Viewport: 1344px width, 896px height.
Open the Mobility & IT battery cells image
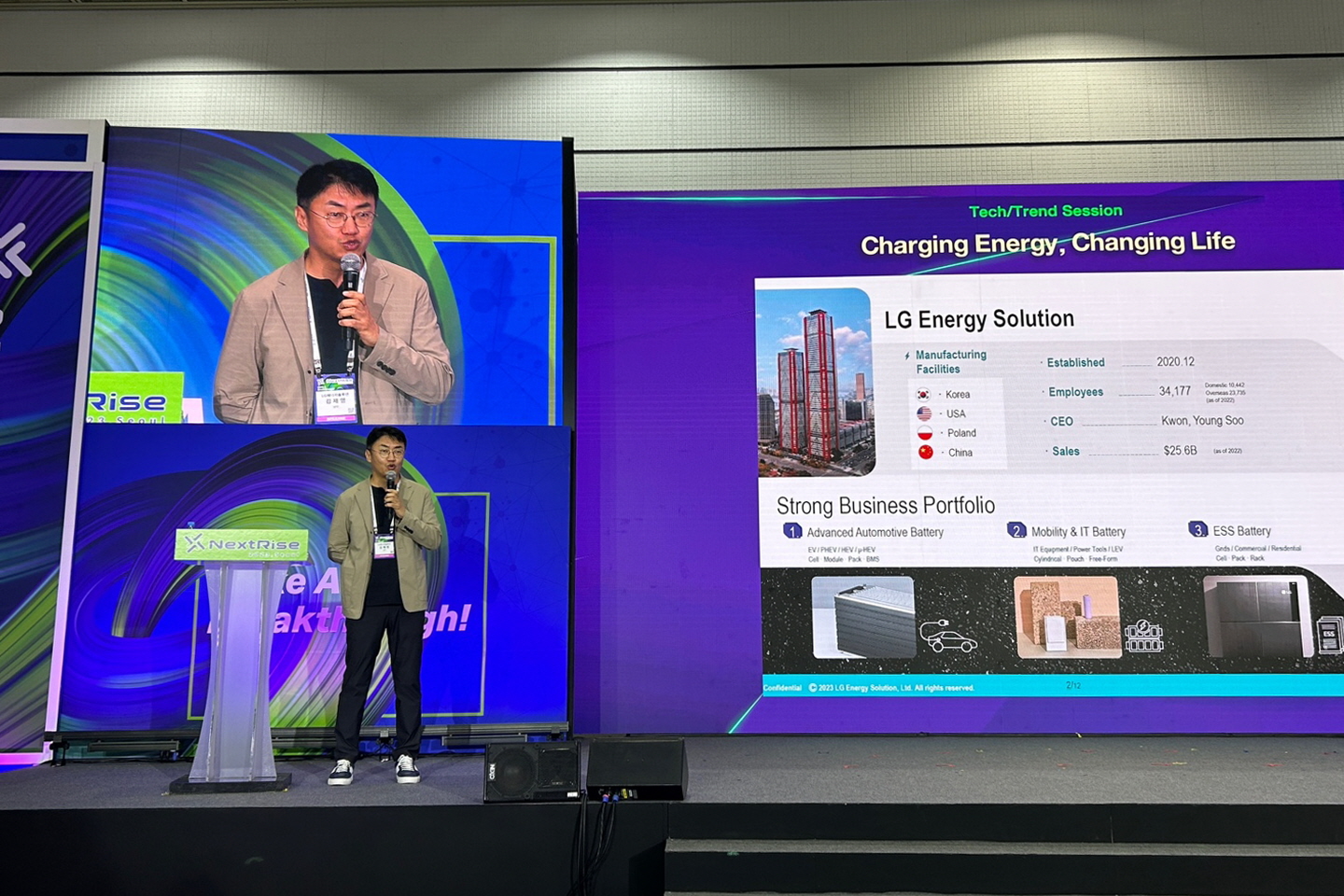pos(1067,616)
